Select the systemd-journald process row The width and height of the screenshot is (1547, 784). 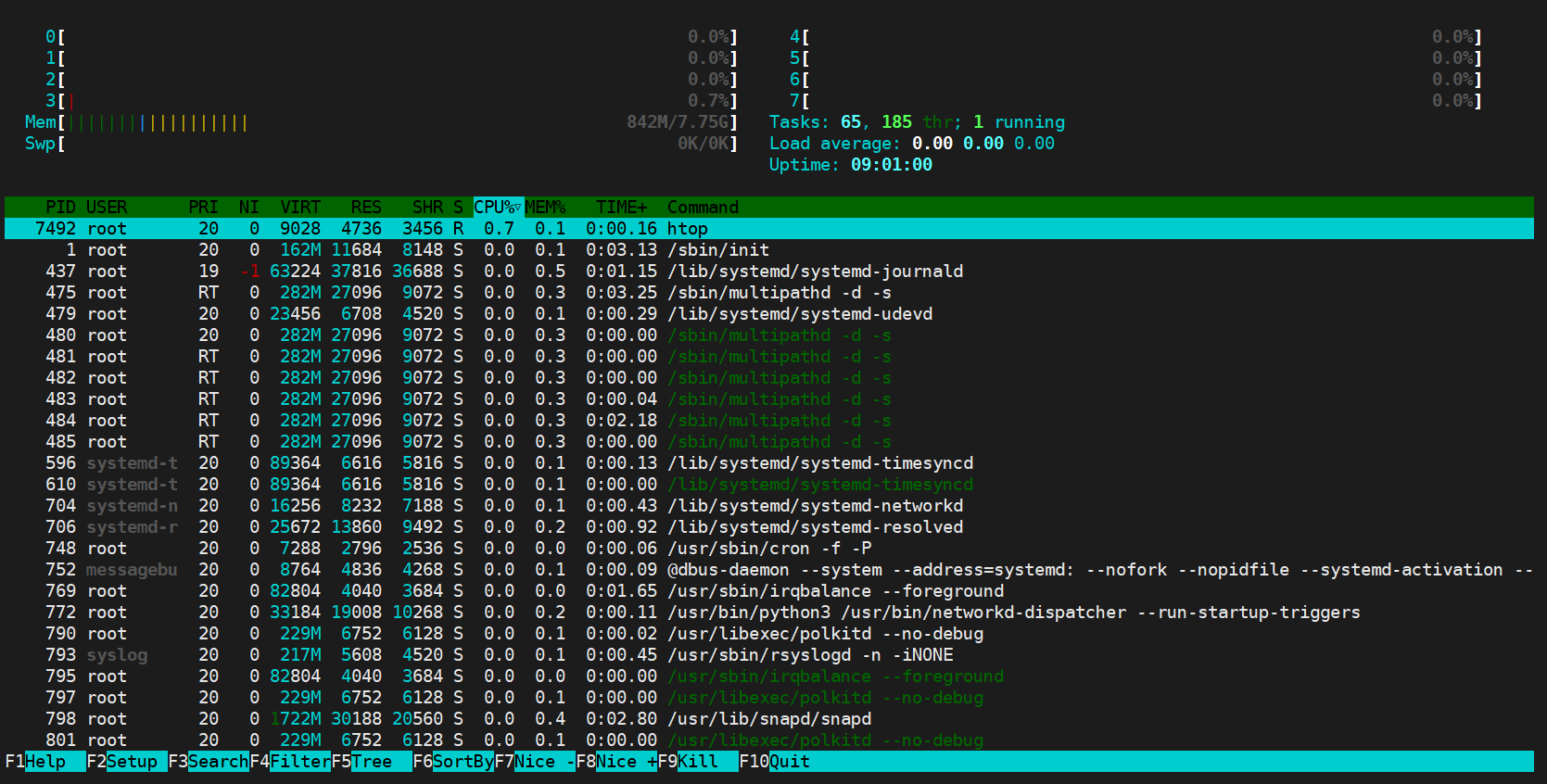769,272
